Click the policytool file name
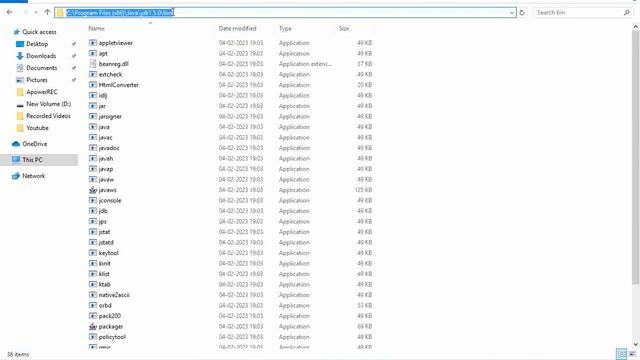Image resolution: width=640 pixels, height=360 pixels. point(112,337)
